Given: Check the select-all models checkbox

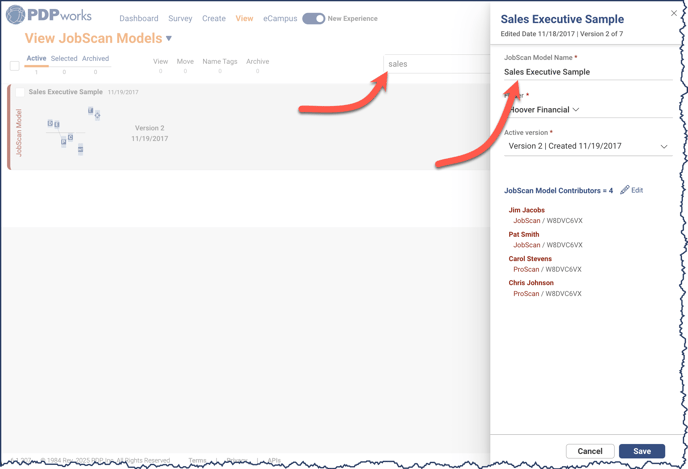Looking at the screenshot, I should tap(14, 65).
